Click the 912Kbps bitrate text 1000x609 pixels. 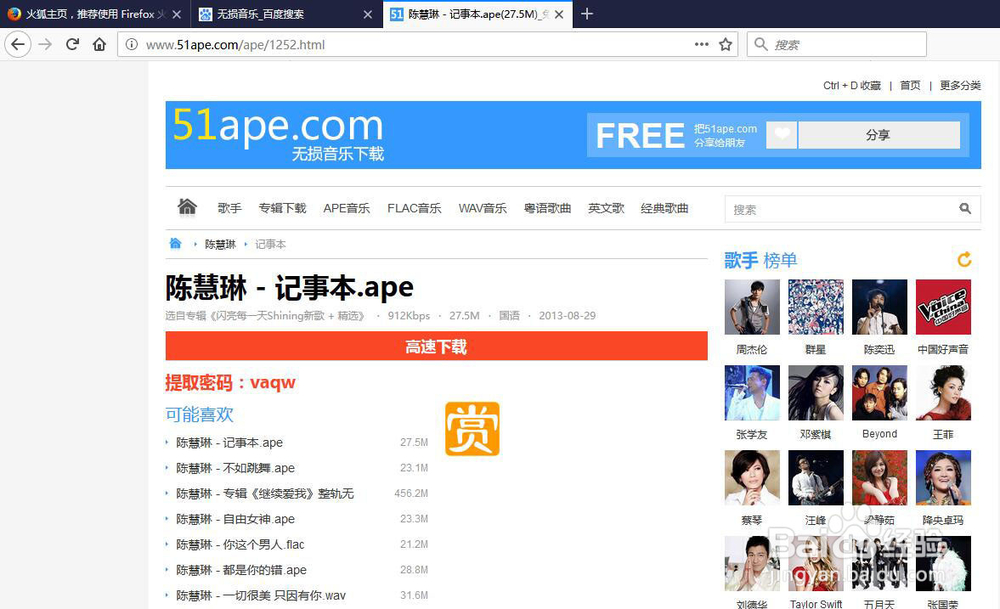pos(409,316)
